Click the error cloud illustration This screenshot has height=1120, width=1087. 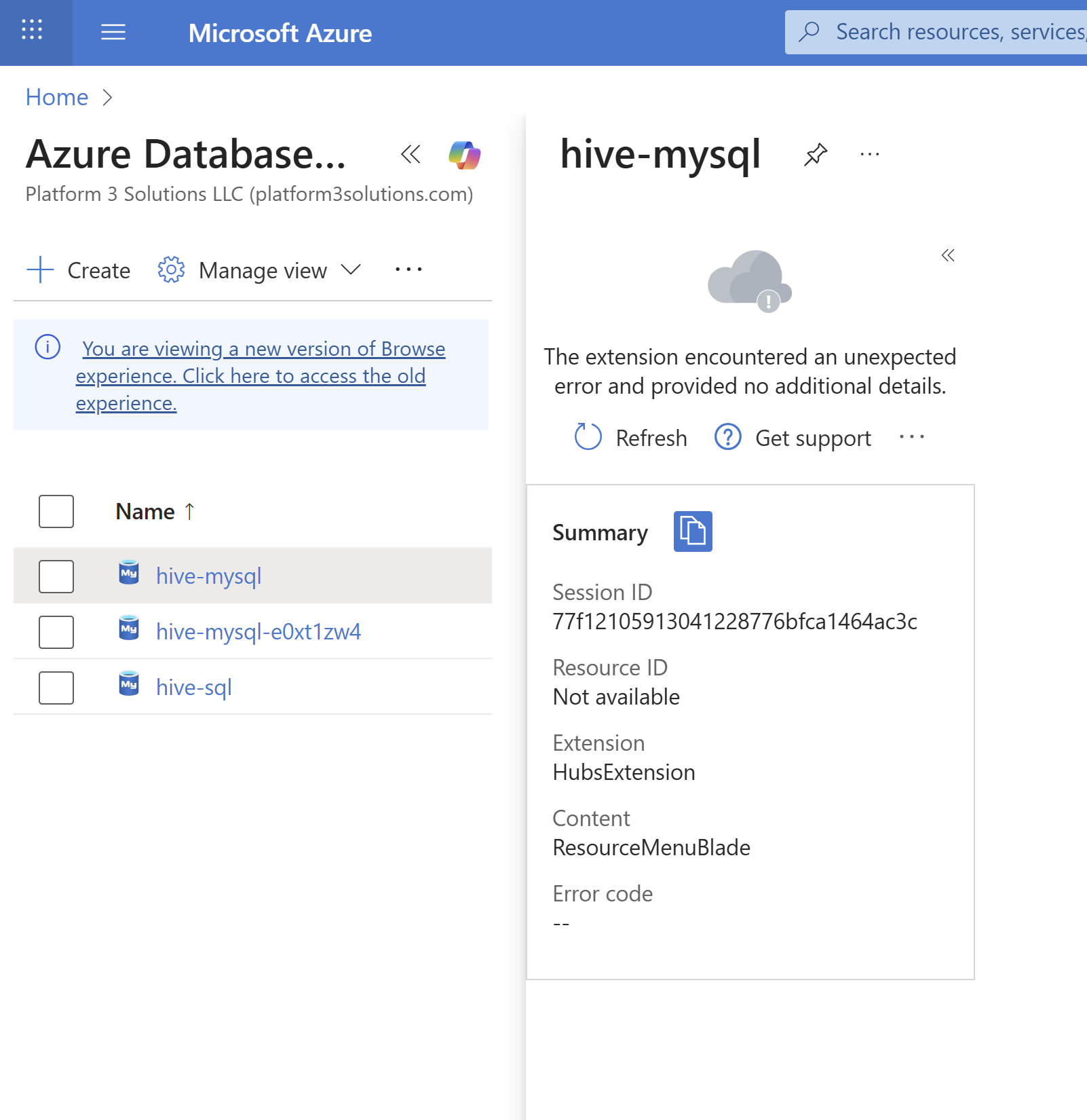click(x=750, y=280)
